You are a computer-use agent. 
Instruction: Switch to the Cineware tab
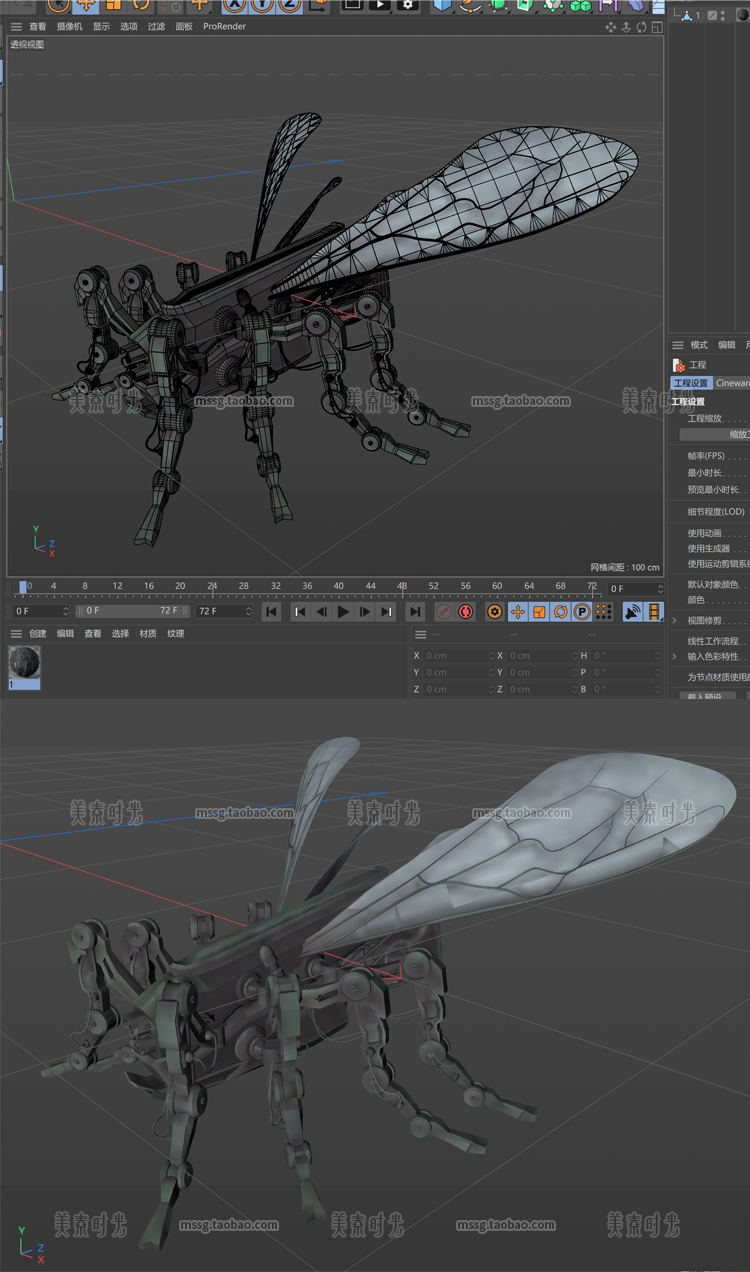click(x=732, y=383)
